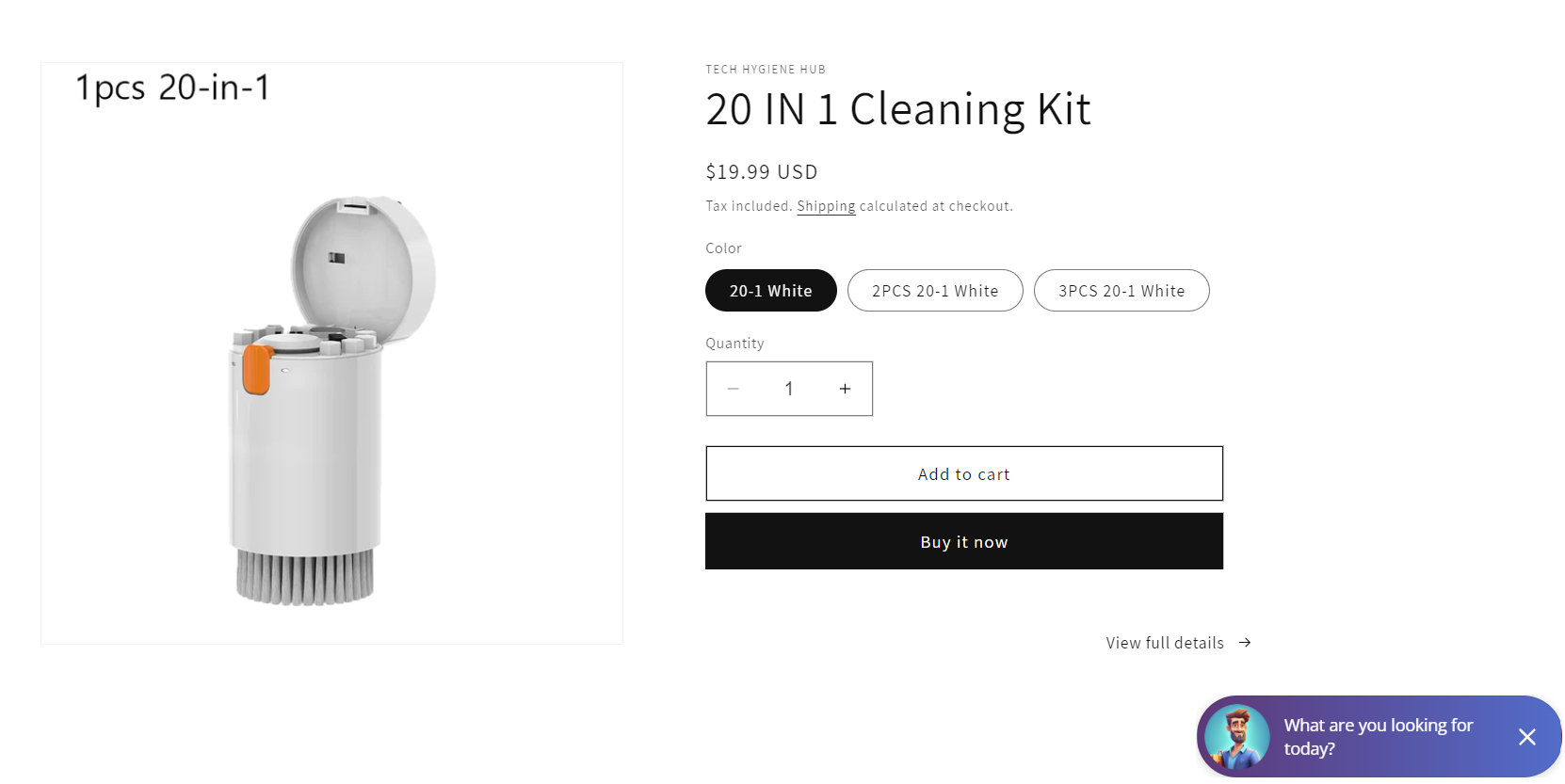The height and width of the screenshot is (784, 1565).
Task: Select the 2PCS 20-1 White variant
Action: point(934,290)
